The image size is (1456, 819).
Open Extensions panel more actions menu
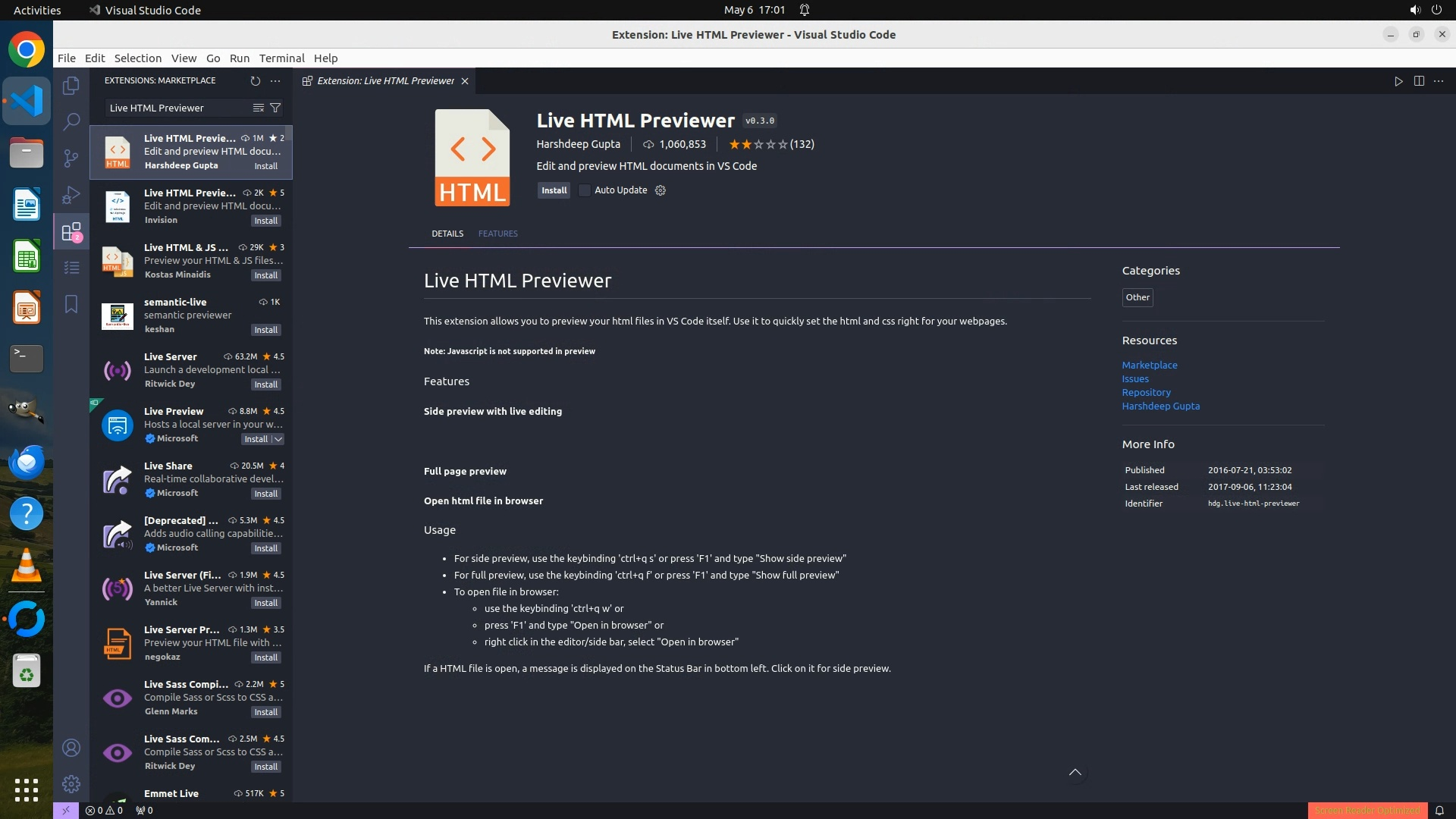coord(275,81)
